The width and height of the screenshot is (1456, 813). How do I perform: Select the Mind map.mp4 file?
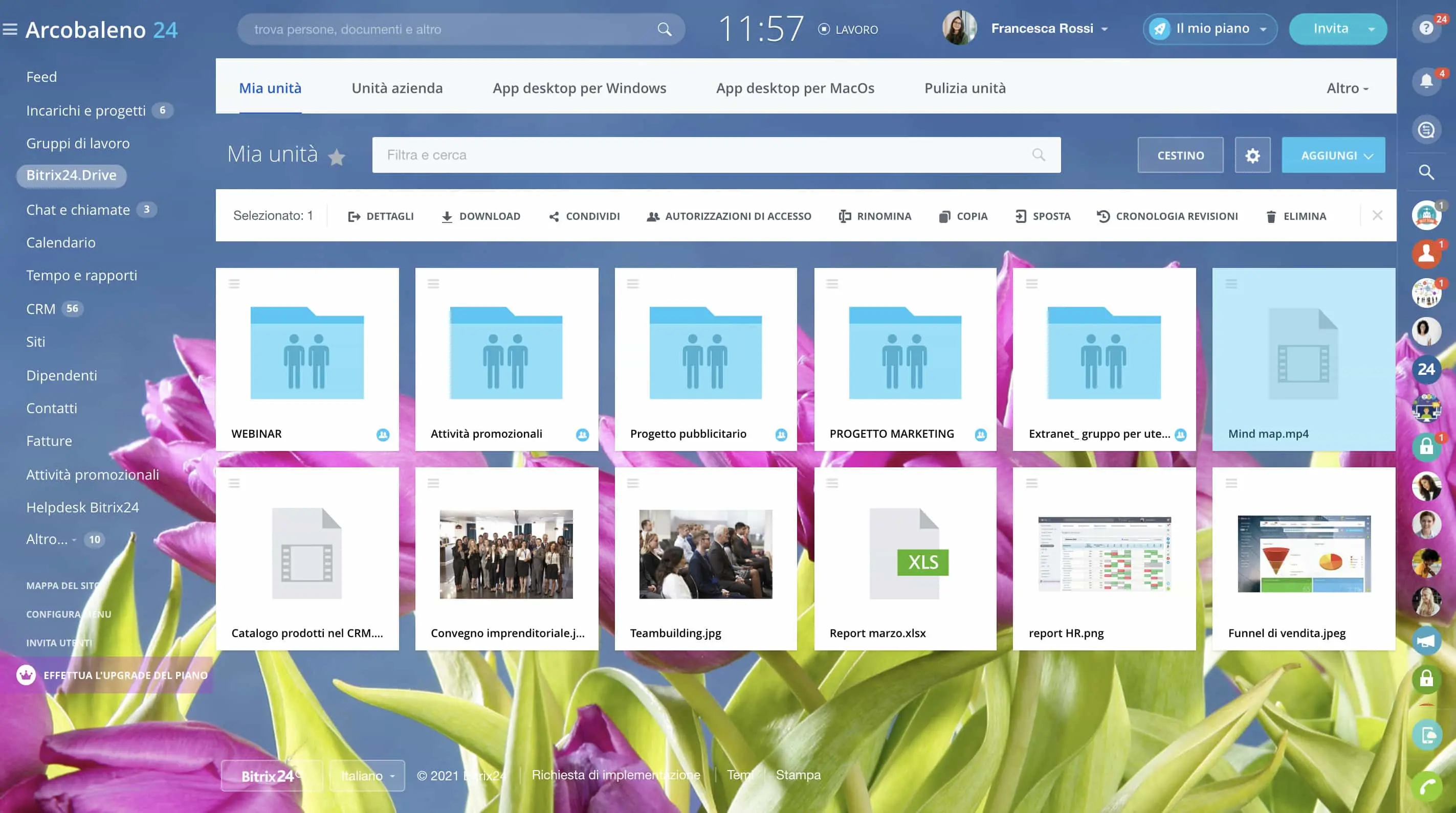tap(1304, 359)
